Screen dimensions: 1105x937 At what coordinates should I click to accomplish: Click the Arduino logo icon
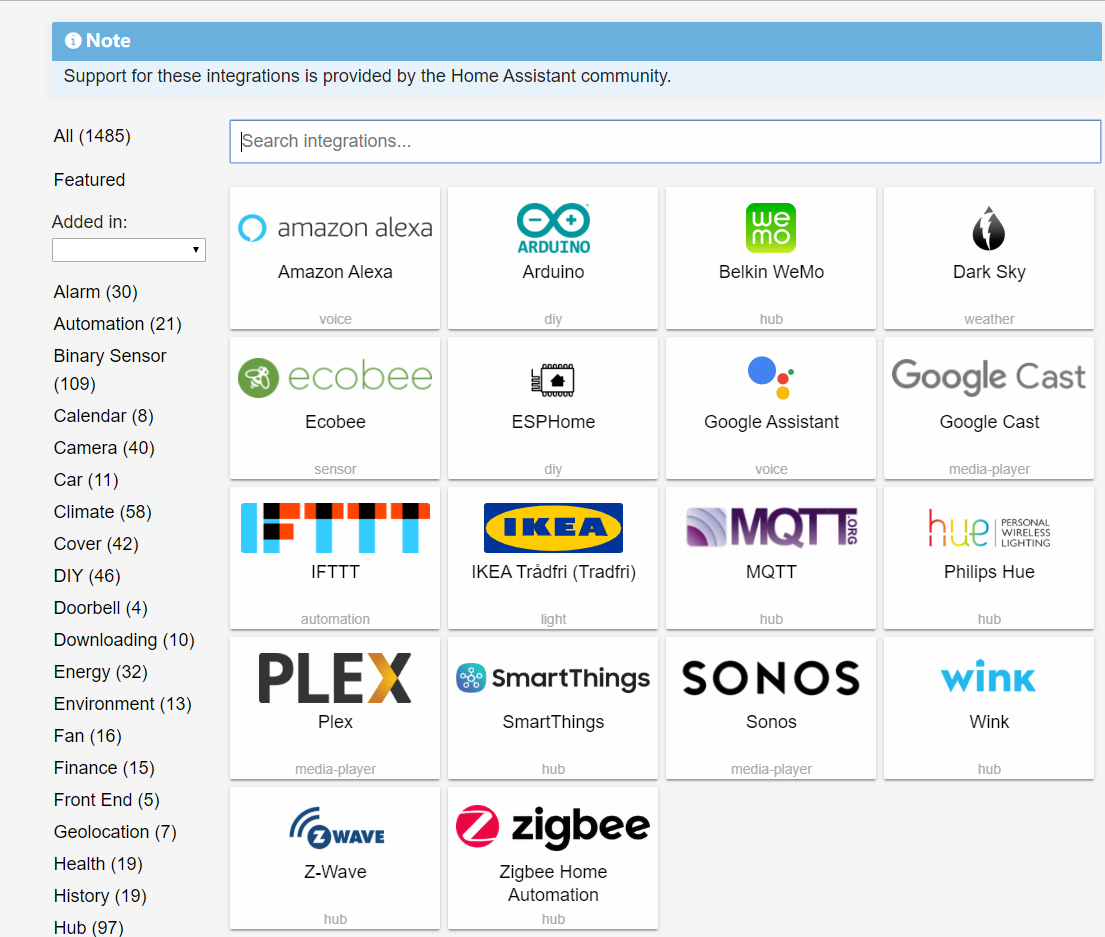coord(553,228)
